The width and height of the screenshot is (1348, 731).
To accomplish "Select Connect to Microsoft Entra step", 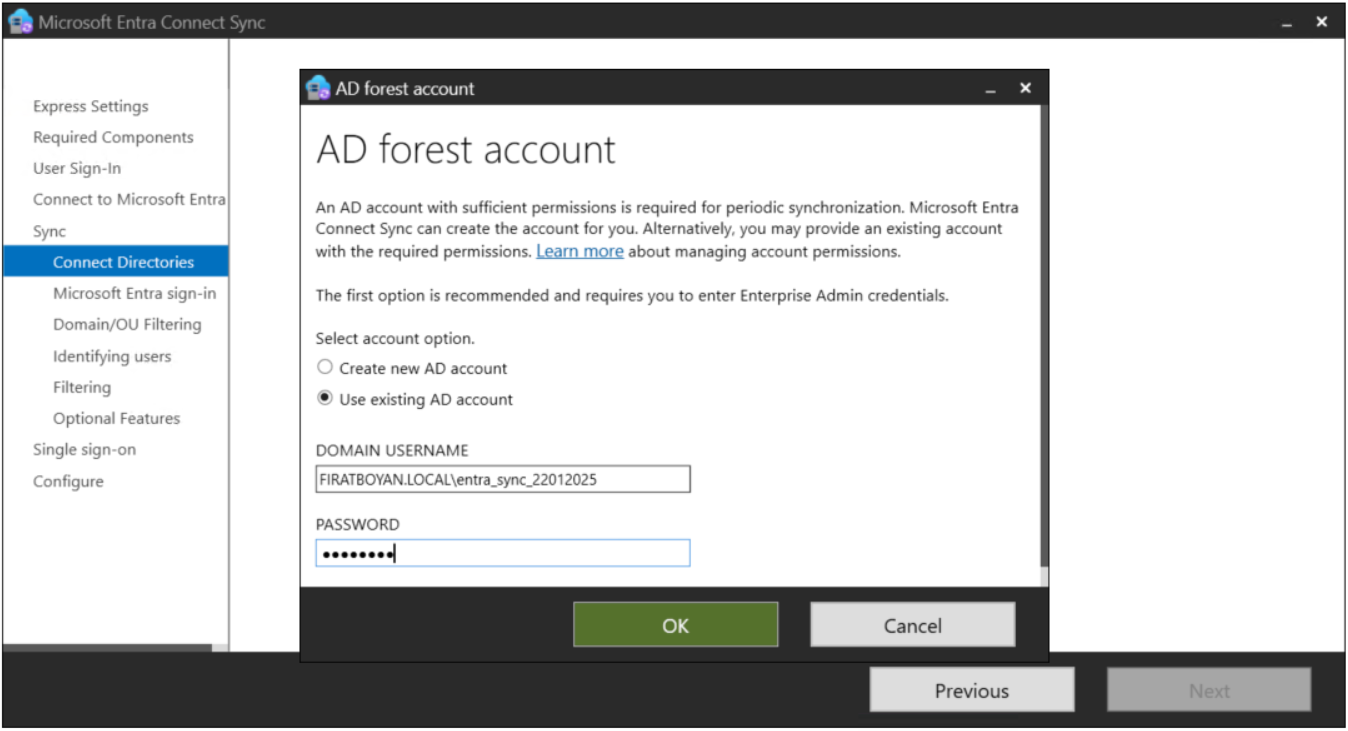I will click(129, 199).
